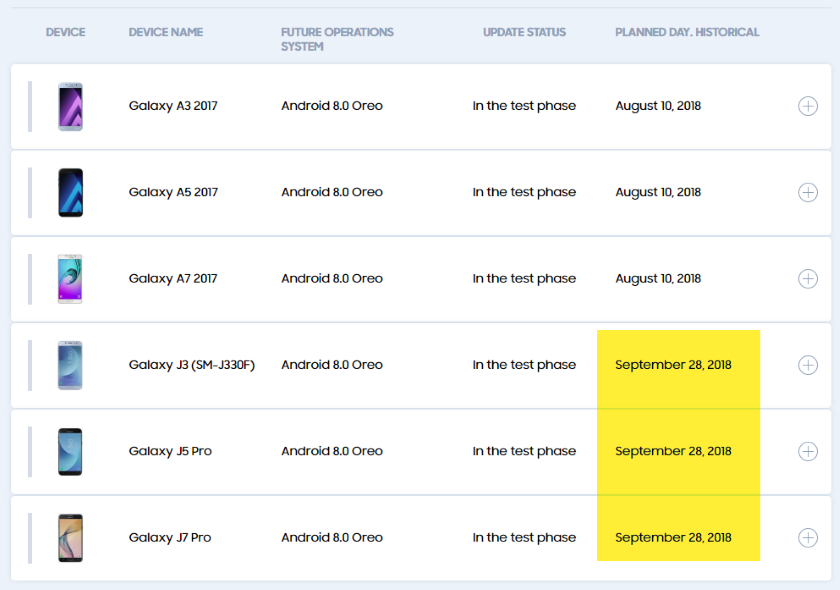Image resolution: width=840 pixels, height=590 pixels.
Task: Click 'In the test phase' for Galaxy A5 2017
Action: point(524,192)
